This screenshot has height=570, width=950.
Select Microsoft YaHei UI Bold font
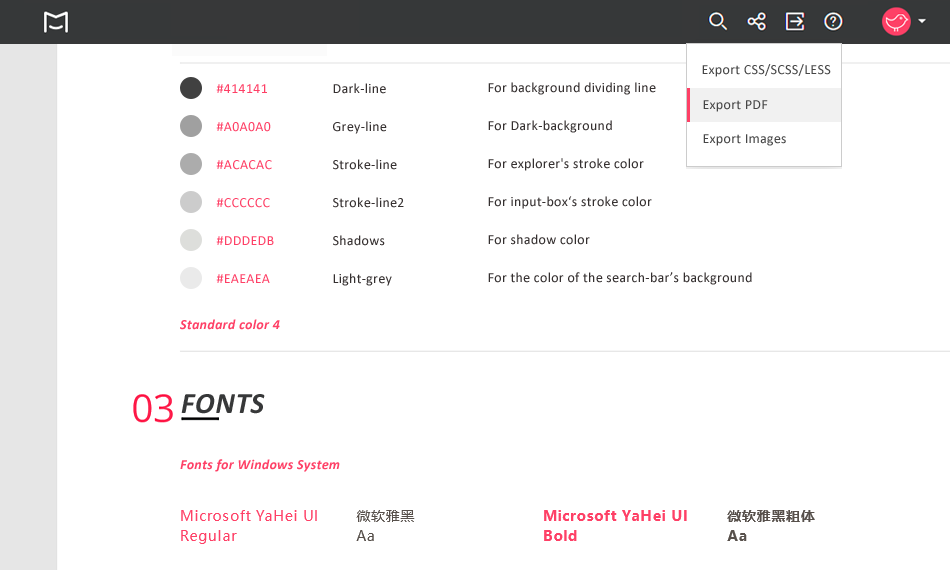615,526
